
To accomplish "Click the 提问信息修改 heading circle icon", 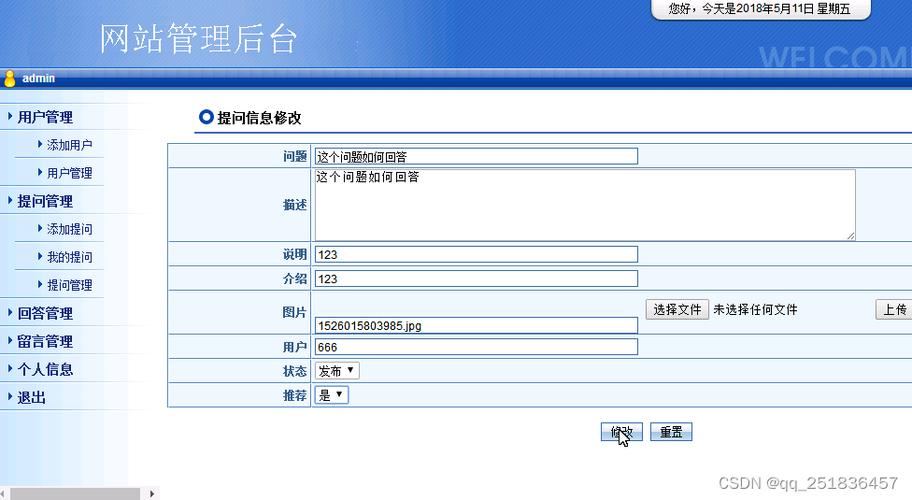I will [206, 117].
